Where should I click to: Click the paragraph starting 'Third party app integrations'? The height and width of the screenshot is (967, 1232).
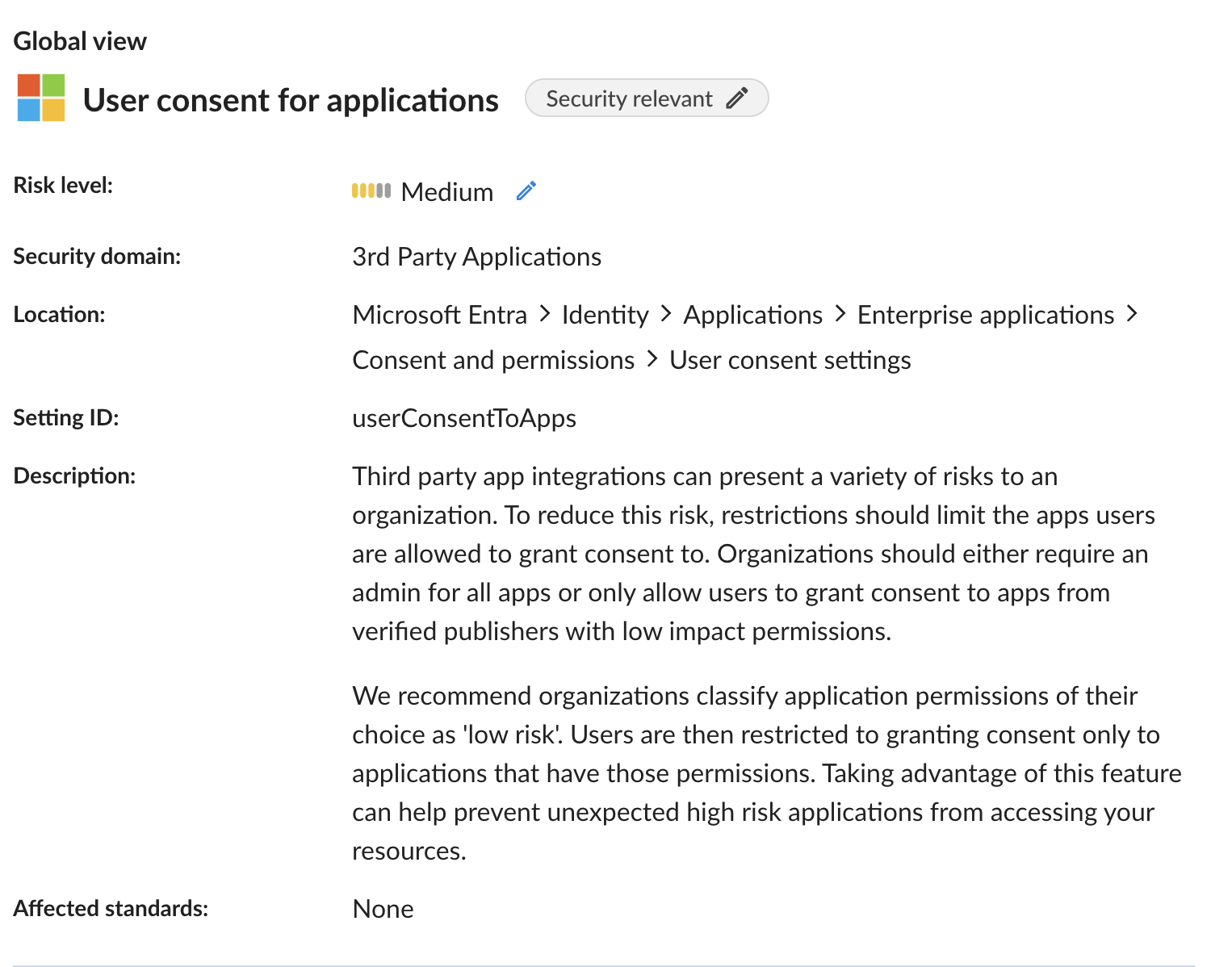coord(754,554)
